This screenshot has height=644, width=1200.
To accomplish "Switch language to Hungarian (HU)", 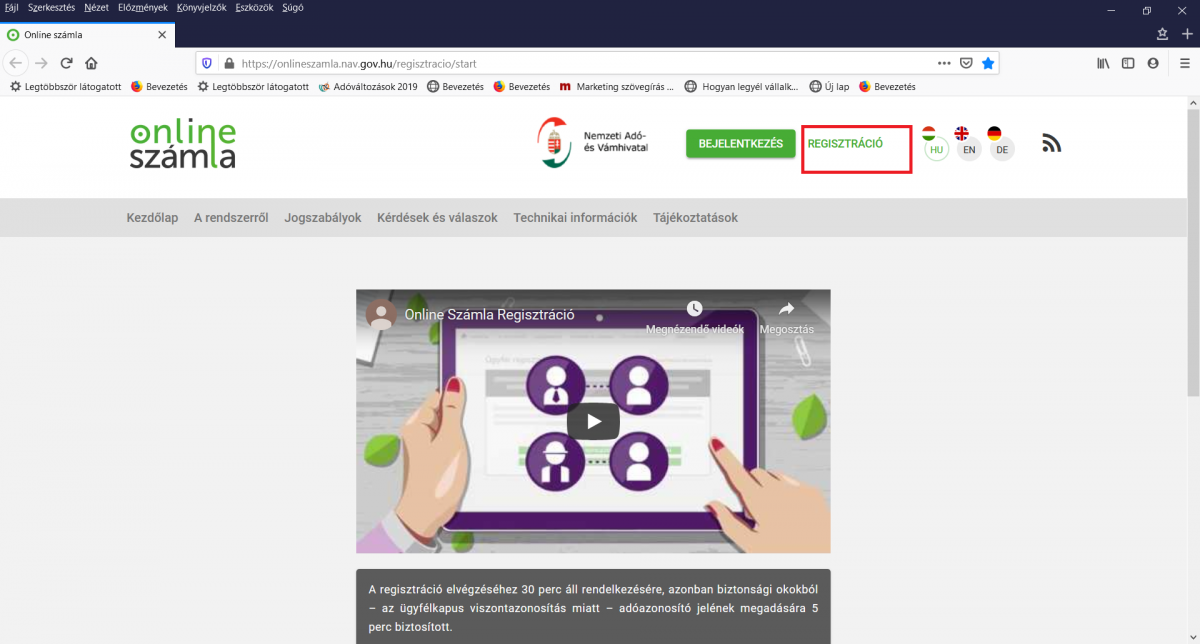I will click(x=936, y=150).
